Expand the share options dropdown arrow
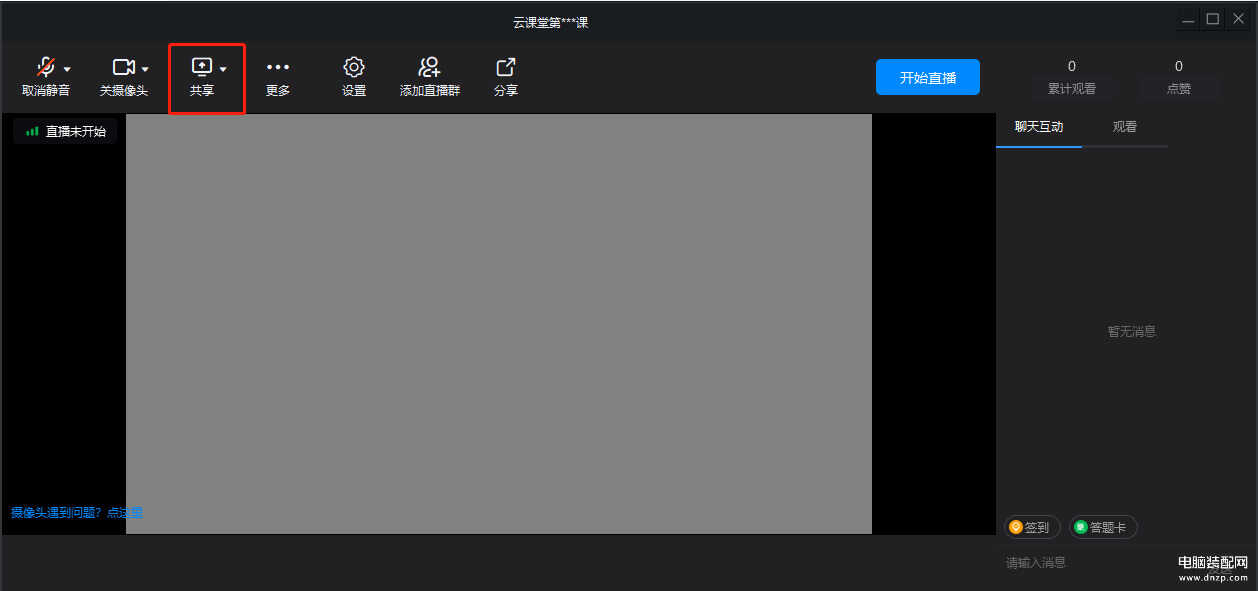This screenshot has width=1258, height=591. click(x=223, y=69)
